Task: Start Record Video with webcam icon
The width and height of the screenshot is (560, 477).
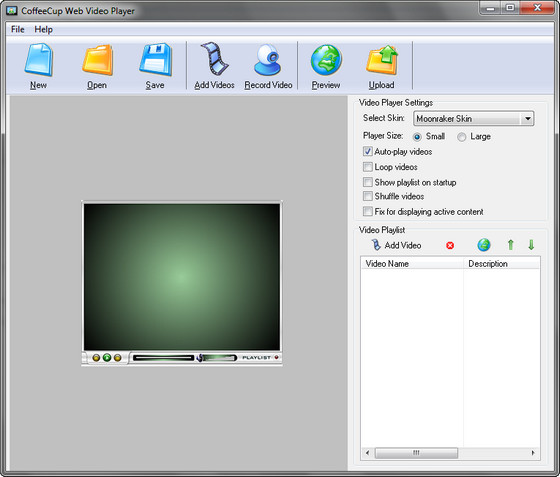Action: coord(268,60)
